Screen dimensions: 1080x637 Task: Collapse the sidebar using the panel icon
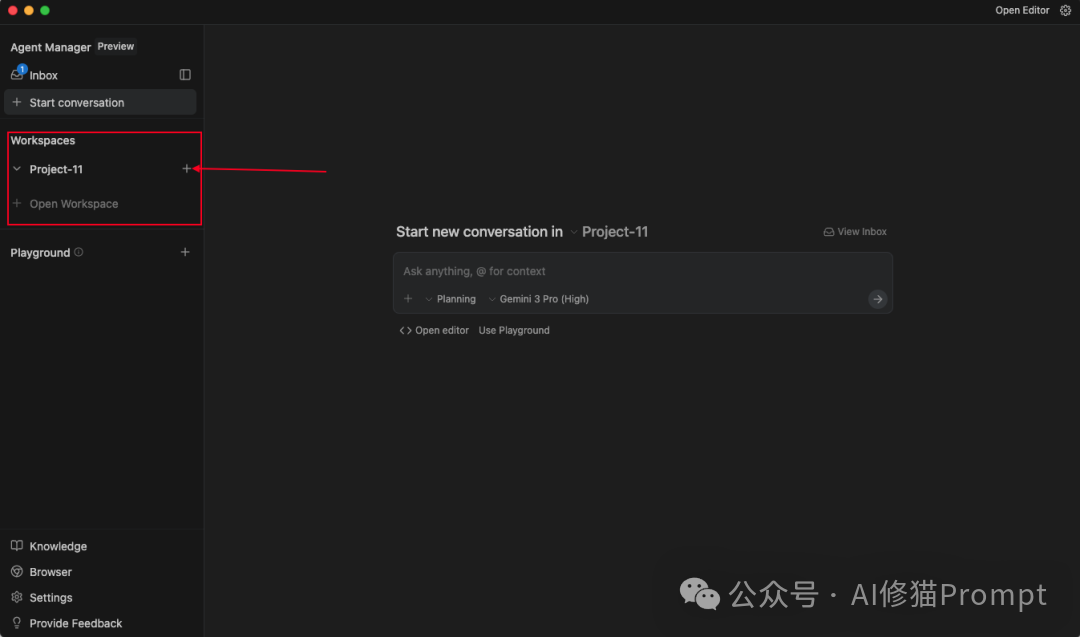184,74
